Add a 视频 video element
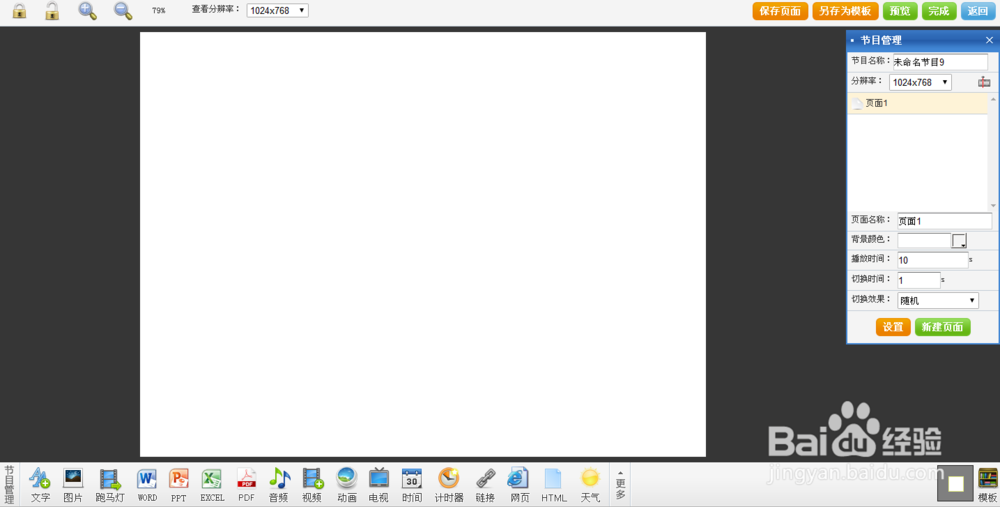The height and width of the screenshot is (507, 1000). (312, 485)
